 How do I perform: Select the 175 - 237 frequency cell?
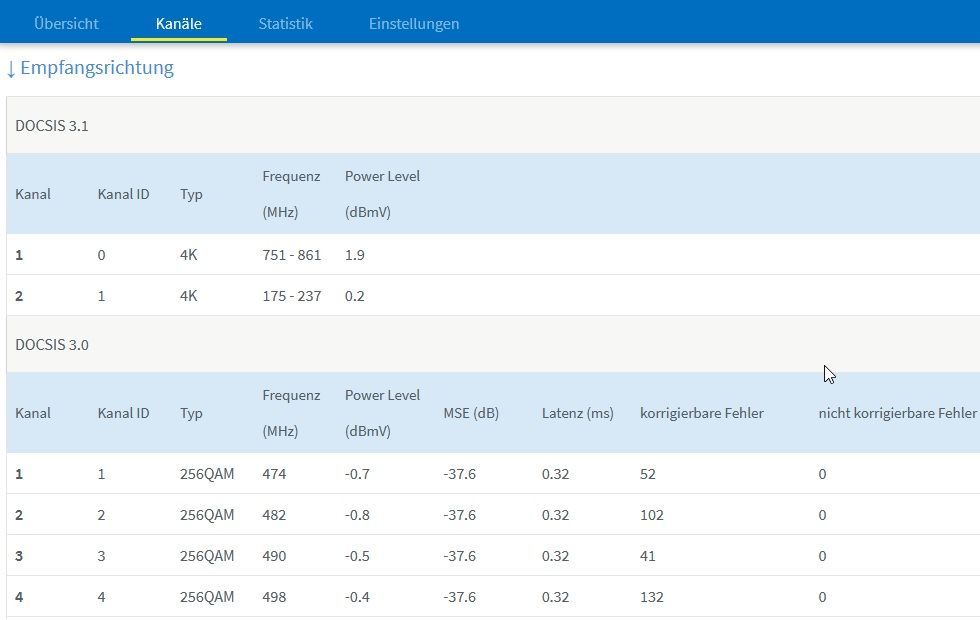pos(291,296)
